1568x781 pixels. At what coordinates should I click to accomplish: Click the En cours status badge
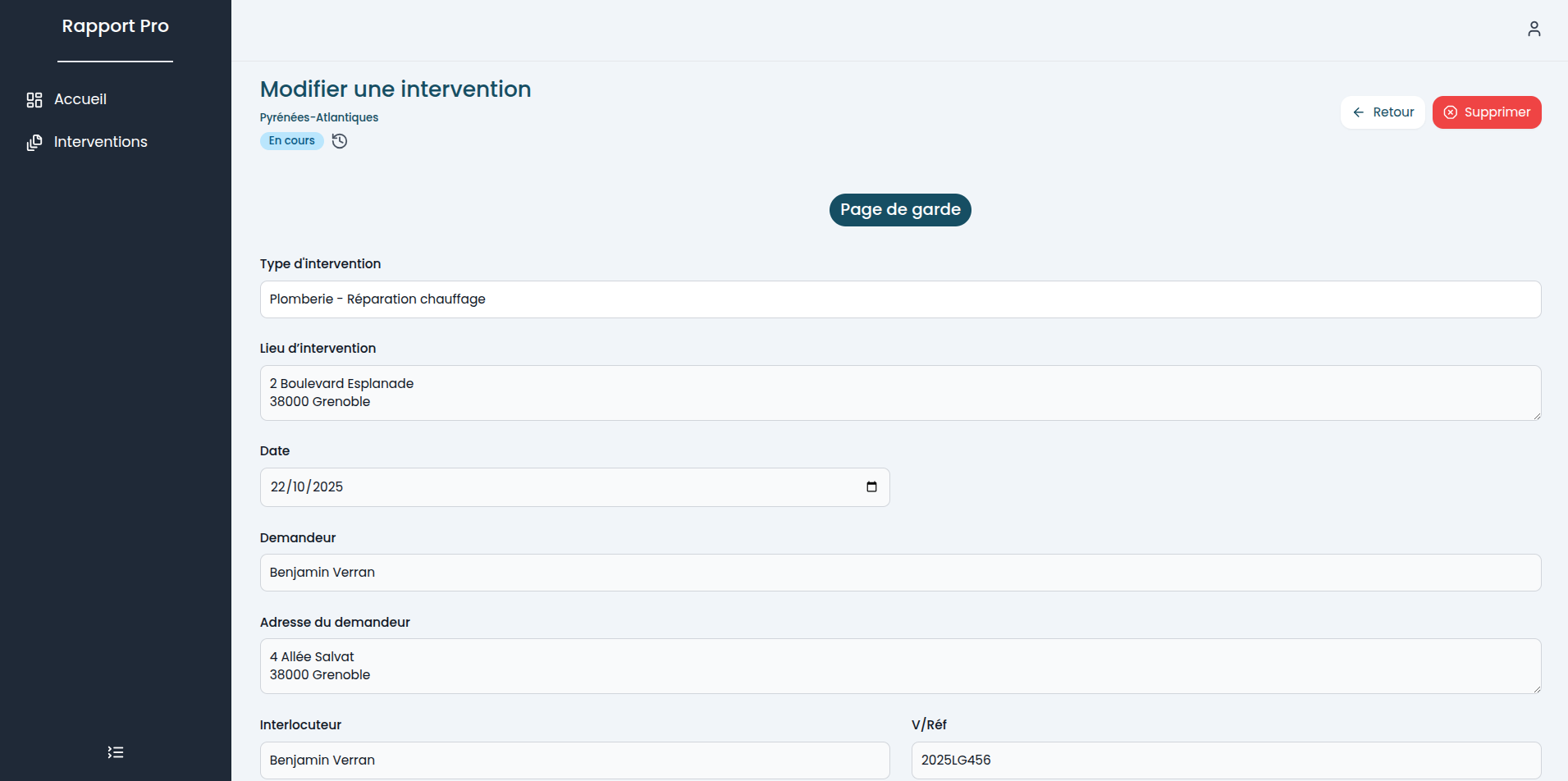point(292,141)
